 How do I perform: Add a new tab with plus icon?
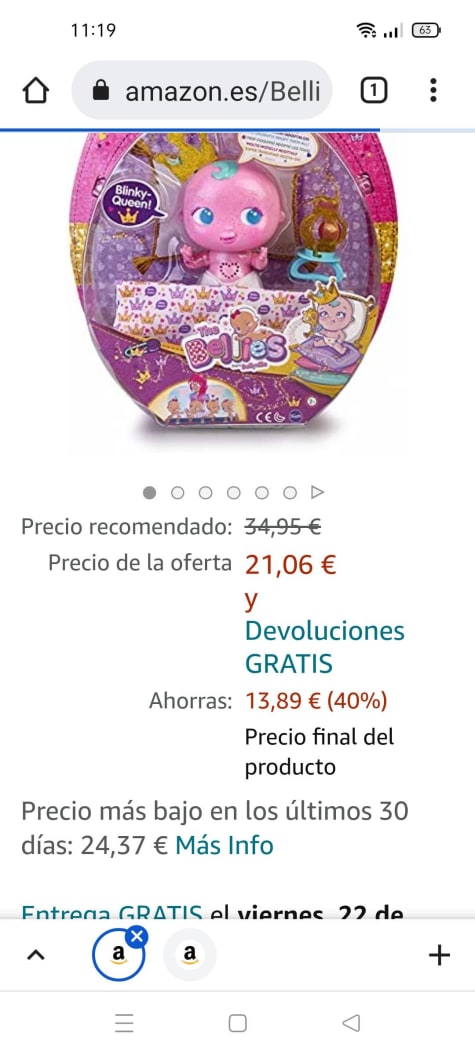click(x=439, y=954)
